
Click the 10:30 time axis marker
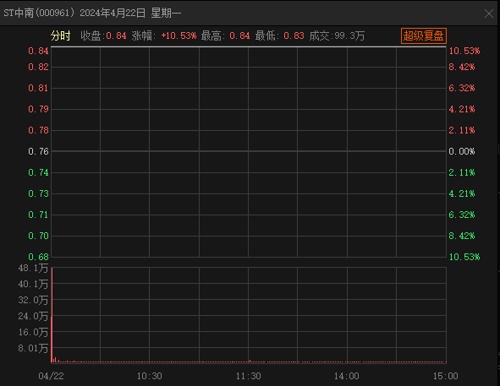coord(149,376)
